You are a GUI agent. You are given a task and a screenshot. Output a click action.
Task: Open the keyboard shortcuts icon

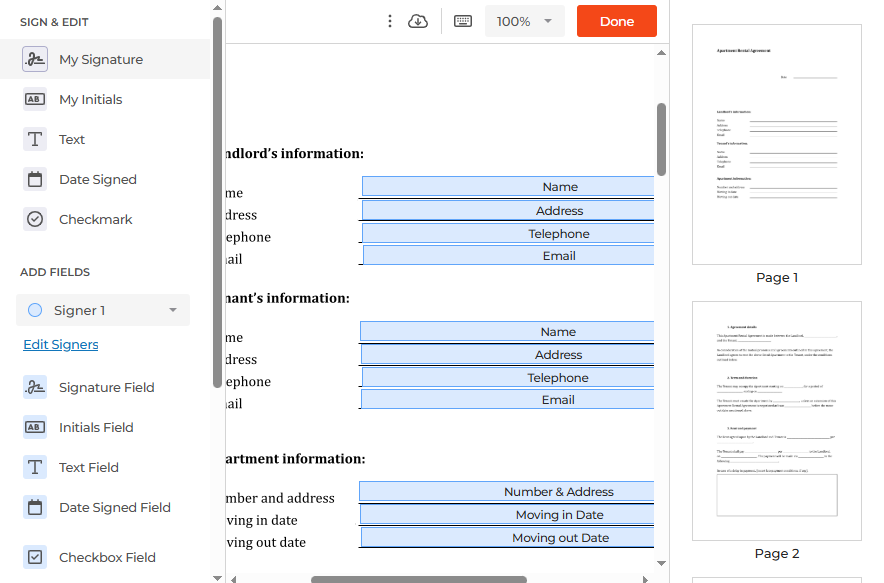click(463, 21)
